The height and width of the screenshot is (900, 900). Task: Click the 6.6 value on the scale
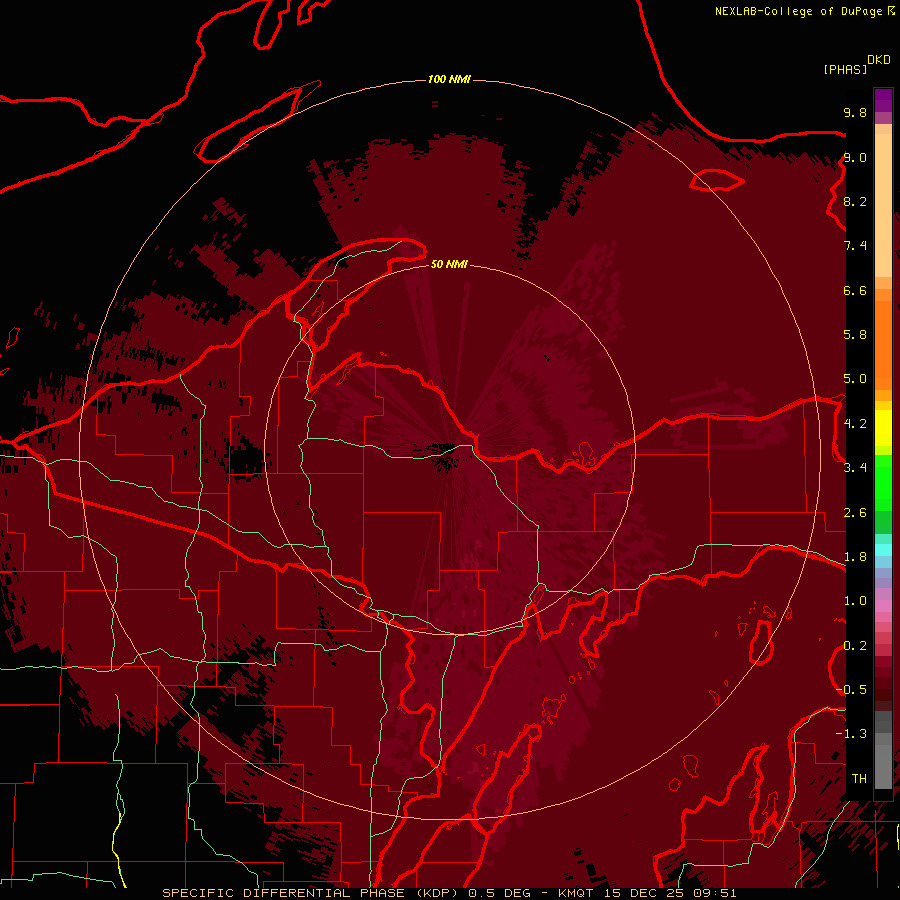[855, 290]
